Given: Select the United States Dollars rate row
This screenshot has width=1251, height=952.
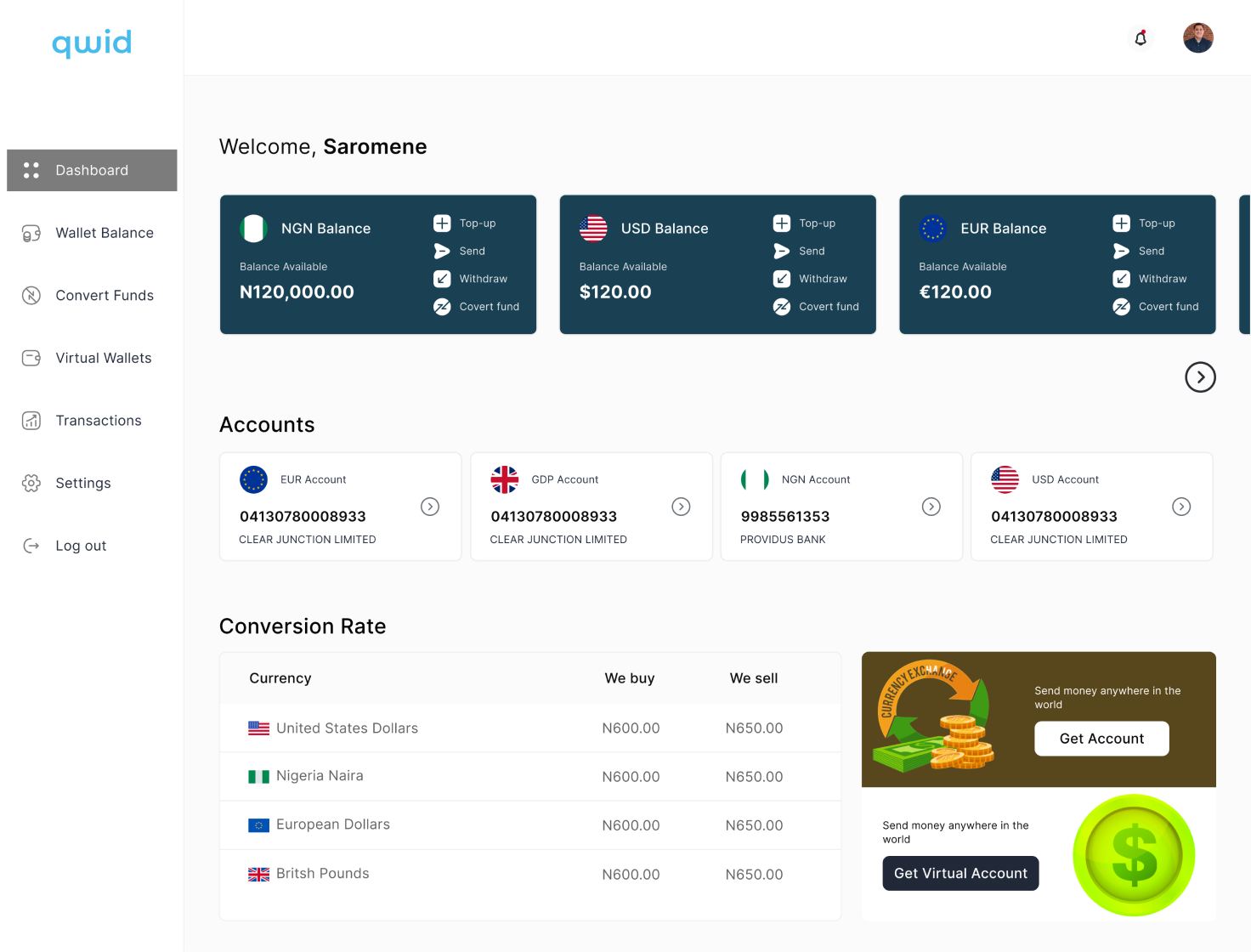Looking at the screenshot, I should [529, 728].
